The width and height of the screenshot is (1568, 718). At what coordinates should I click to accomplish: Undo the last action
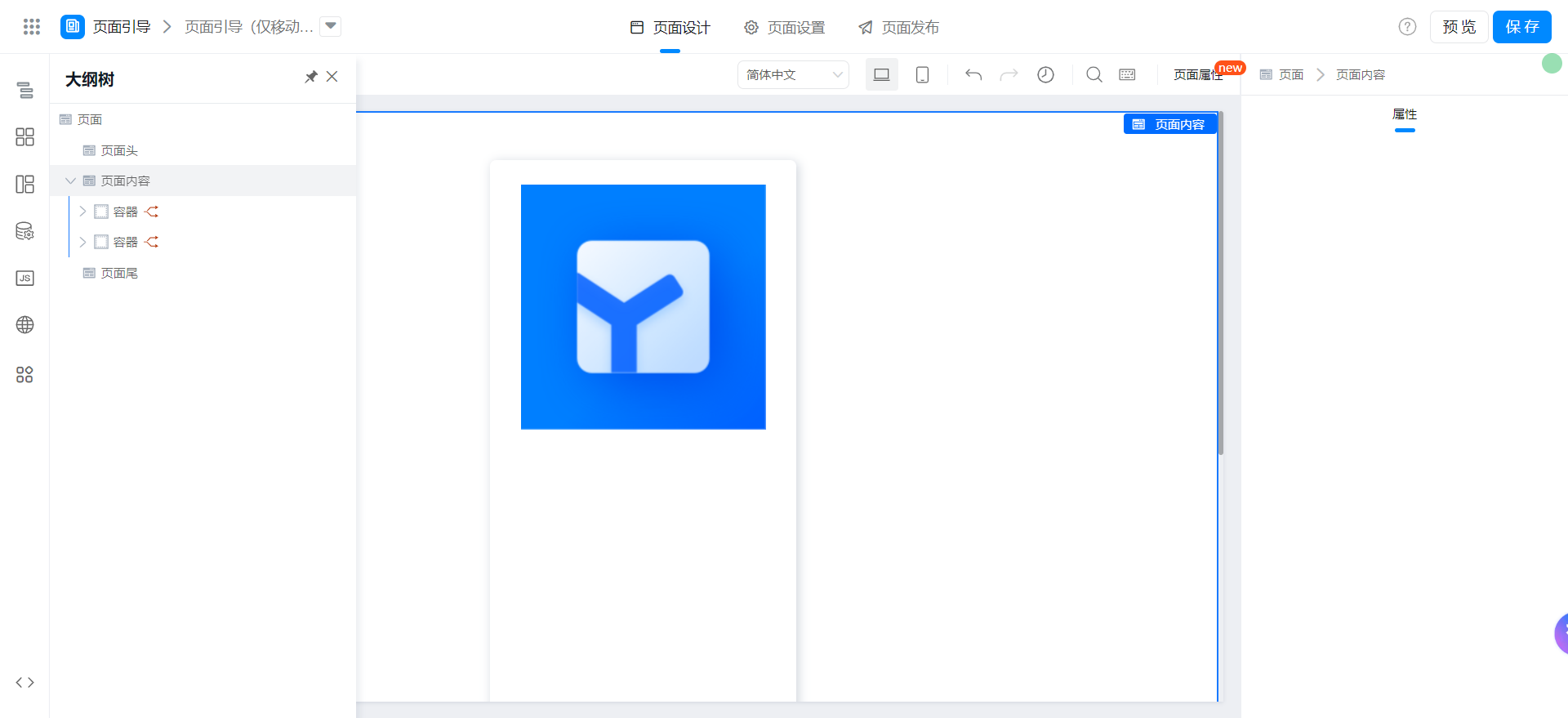pyautogui.click(x=973, y=74)
